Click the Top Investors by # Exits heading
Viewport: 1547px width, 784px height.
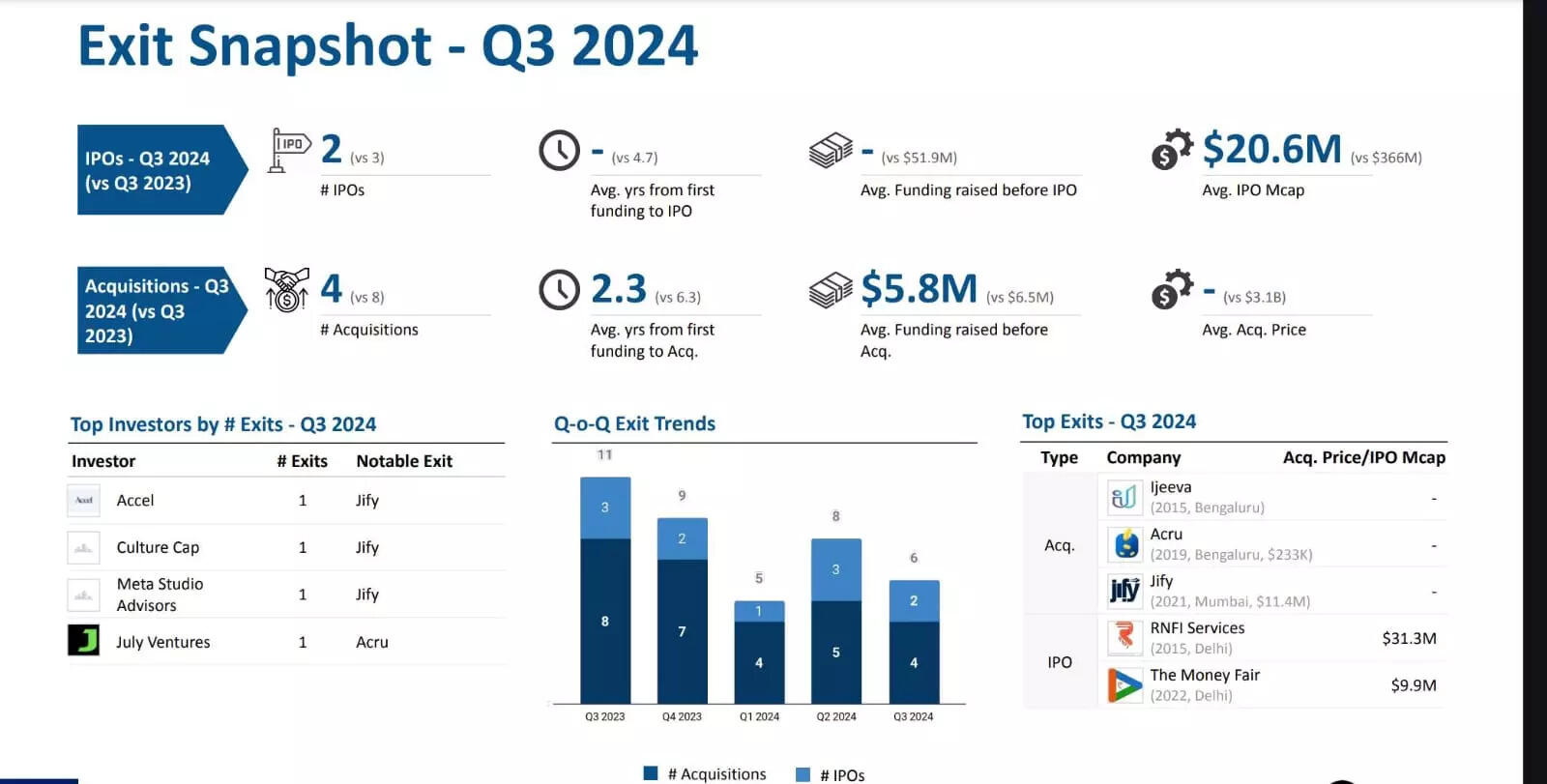(223, 424)
